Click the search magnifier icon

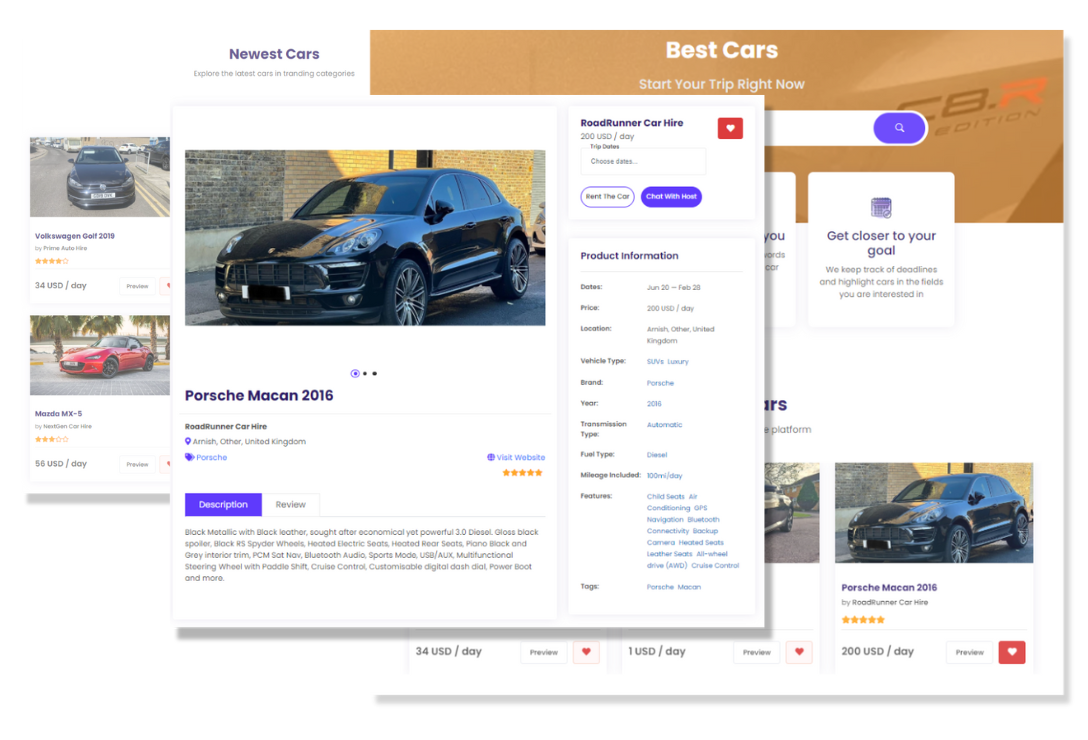click(898, 128)
